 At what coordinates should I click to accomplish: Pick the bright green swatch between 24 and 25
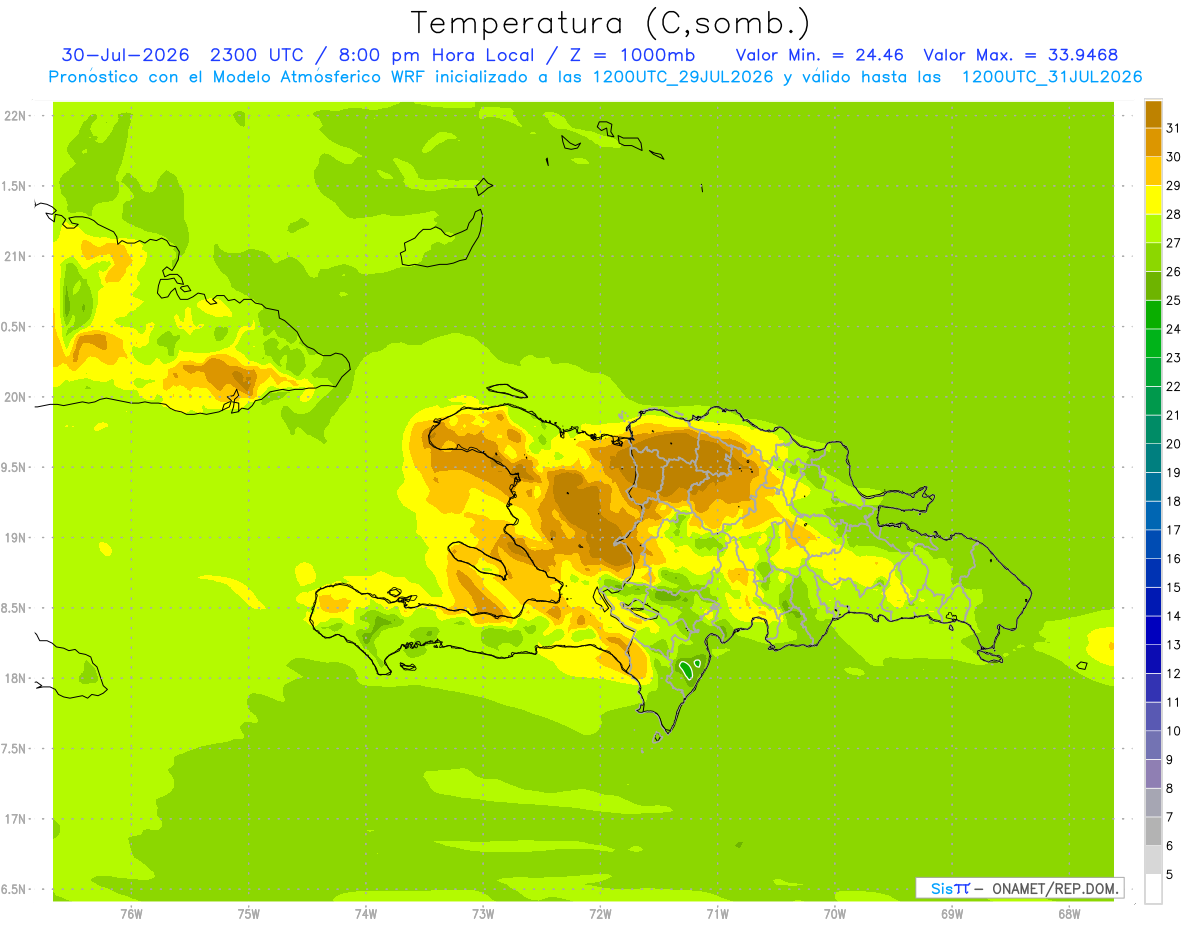pos(1153,315)
